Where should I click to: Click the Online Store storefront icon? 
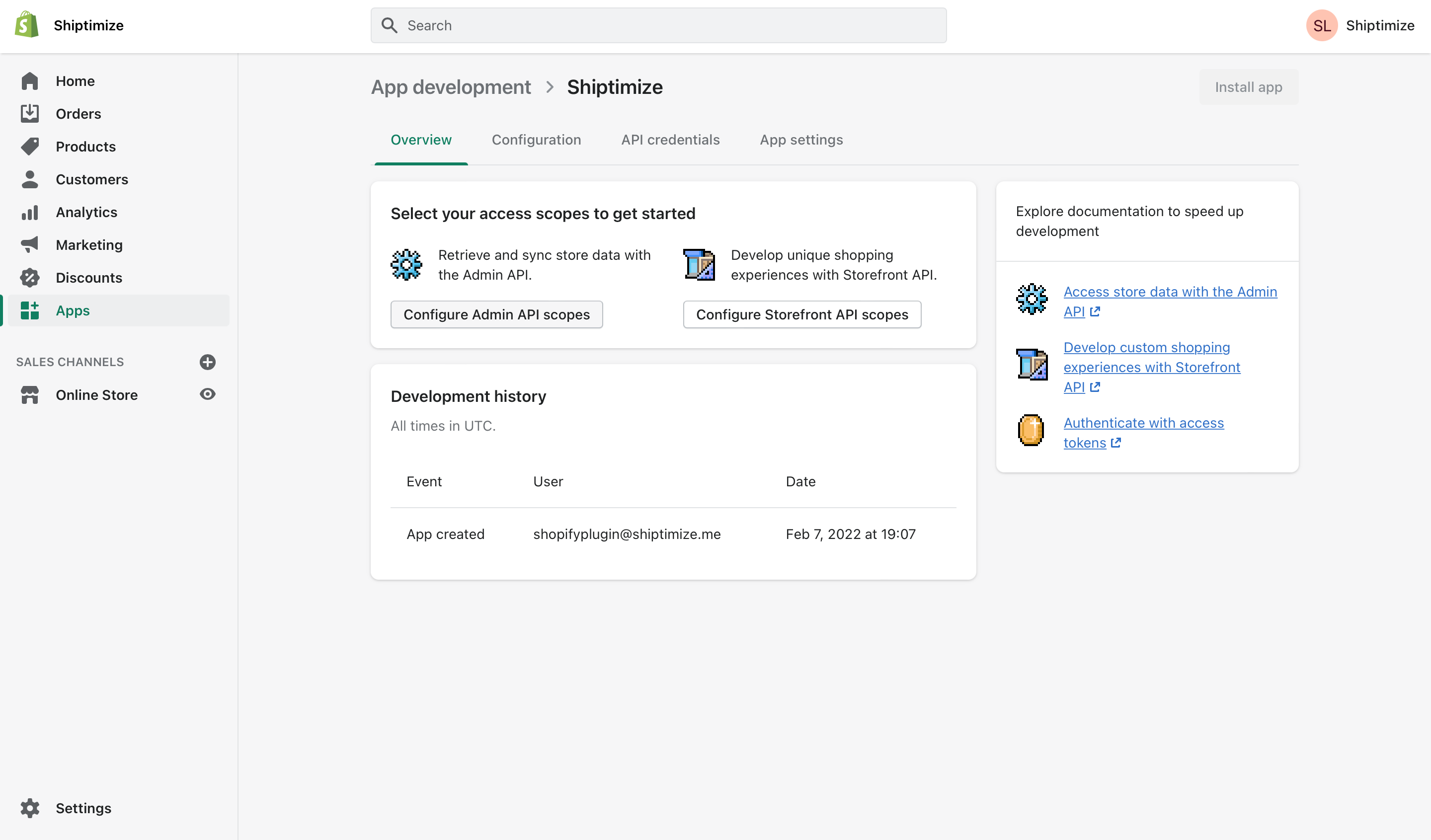29,395
